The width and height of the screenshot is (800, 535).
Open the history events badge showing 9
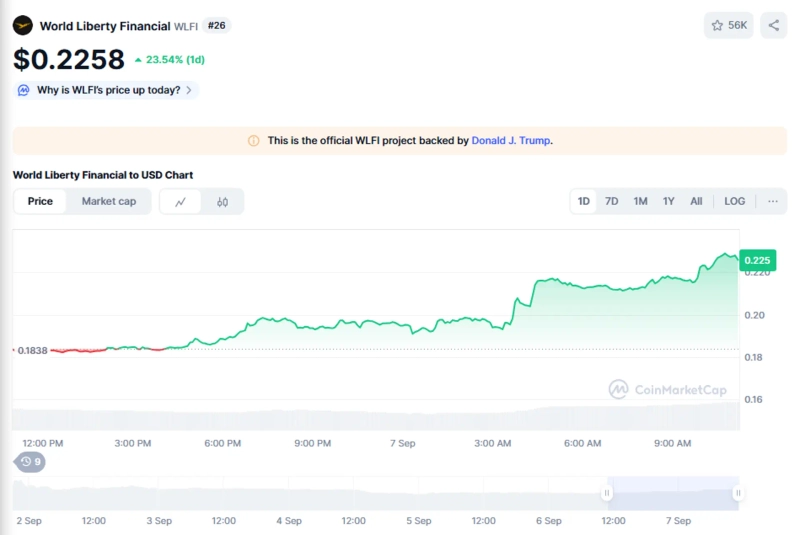29,462
